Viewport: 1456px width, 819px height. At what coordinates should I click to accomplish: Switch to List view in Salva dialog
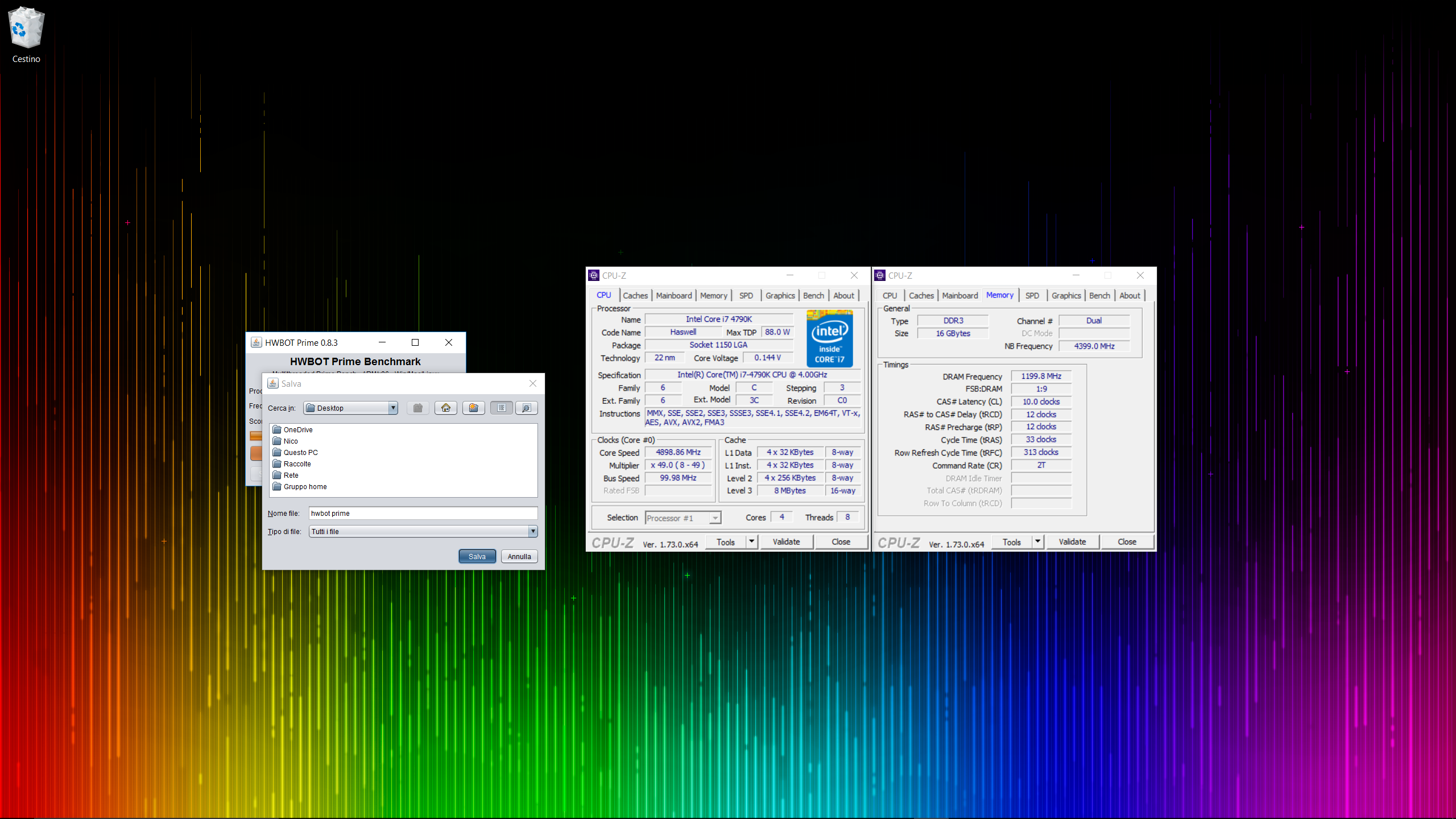[502, 408]
